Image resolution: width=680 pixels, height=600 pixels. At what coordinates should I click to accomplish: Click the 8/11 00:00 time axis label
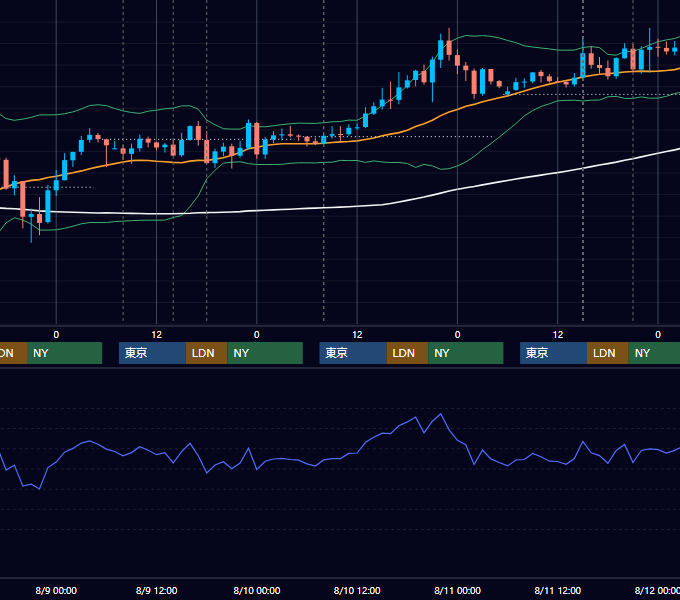click(x=457, y=590)
